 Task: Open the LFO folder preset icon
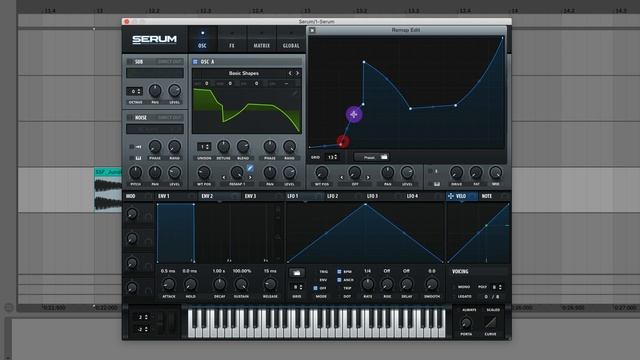tap(297, 273)
